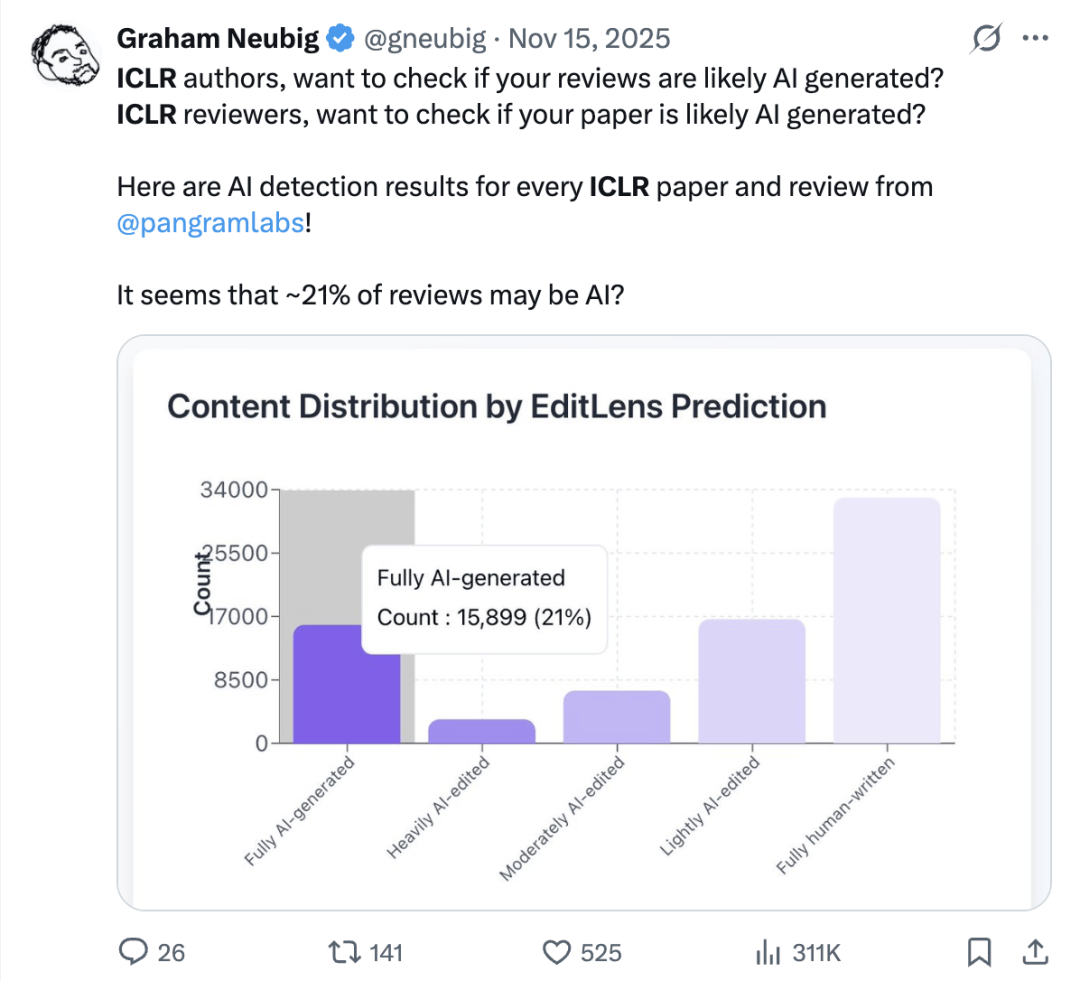Like the tweet with heart icon

coord(556,951)
